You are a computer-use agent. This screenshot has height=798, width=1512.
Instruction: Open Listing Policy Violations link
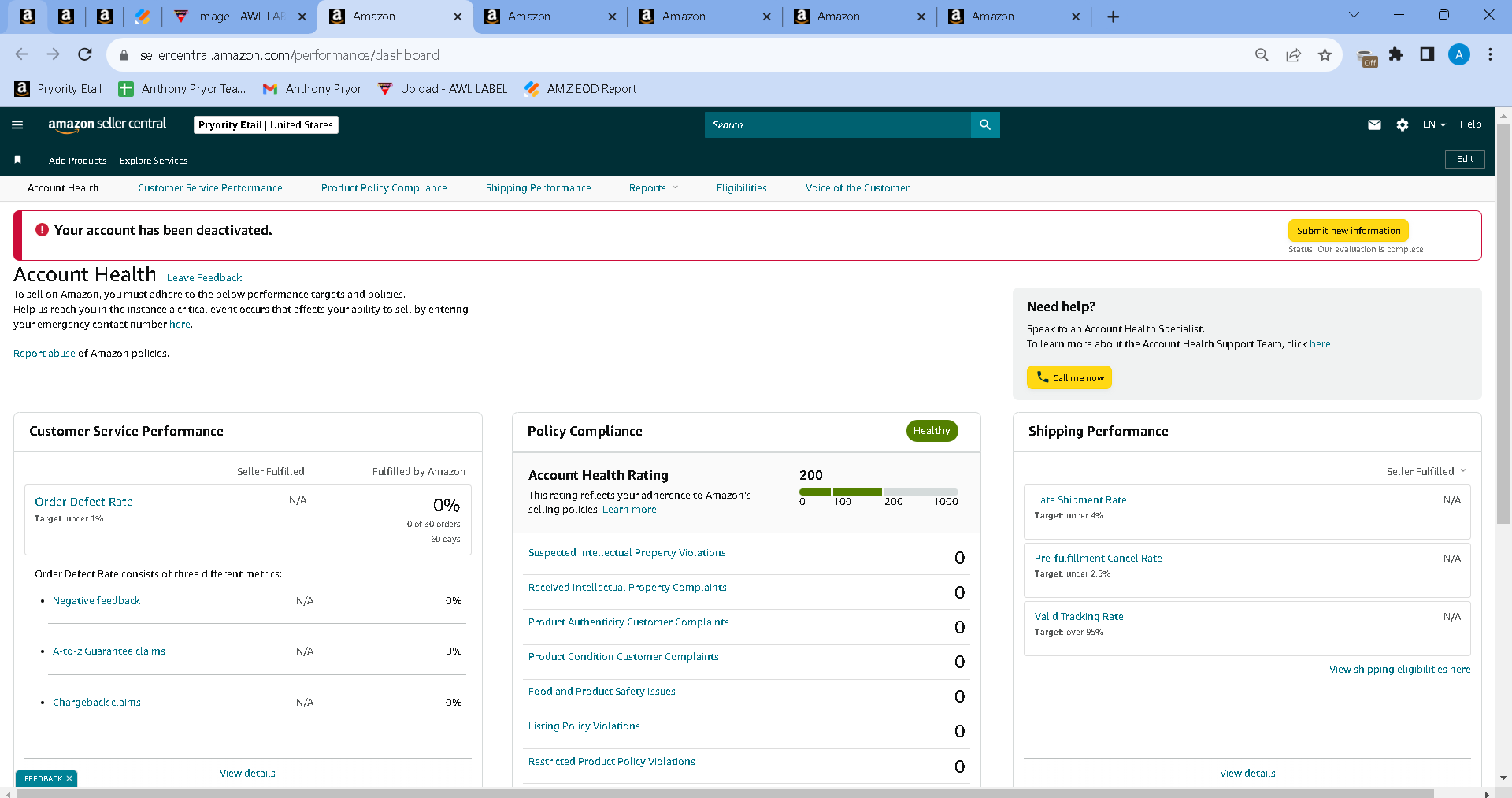[x=584, y=726]
